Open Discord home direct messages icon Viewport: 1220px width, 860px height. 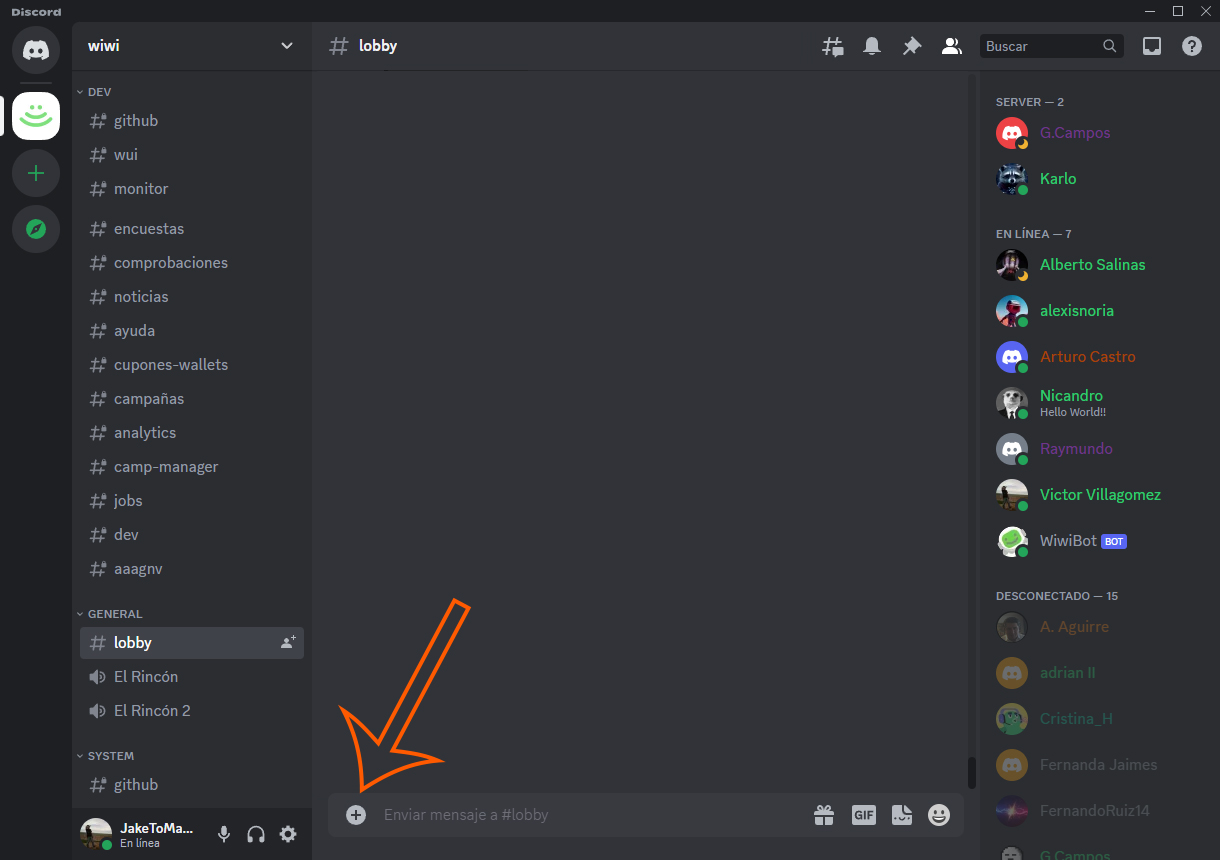click(36, 48)
